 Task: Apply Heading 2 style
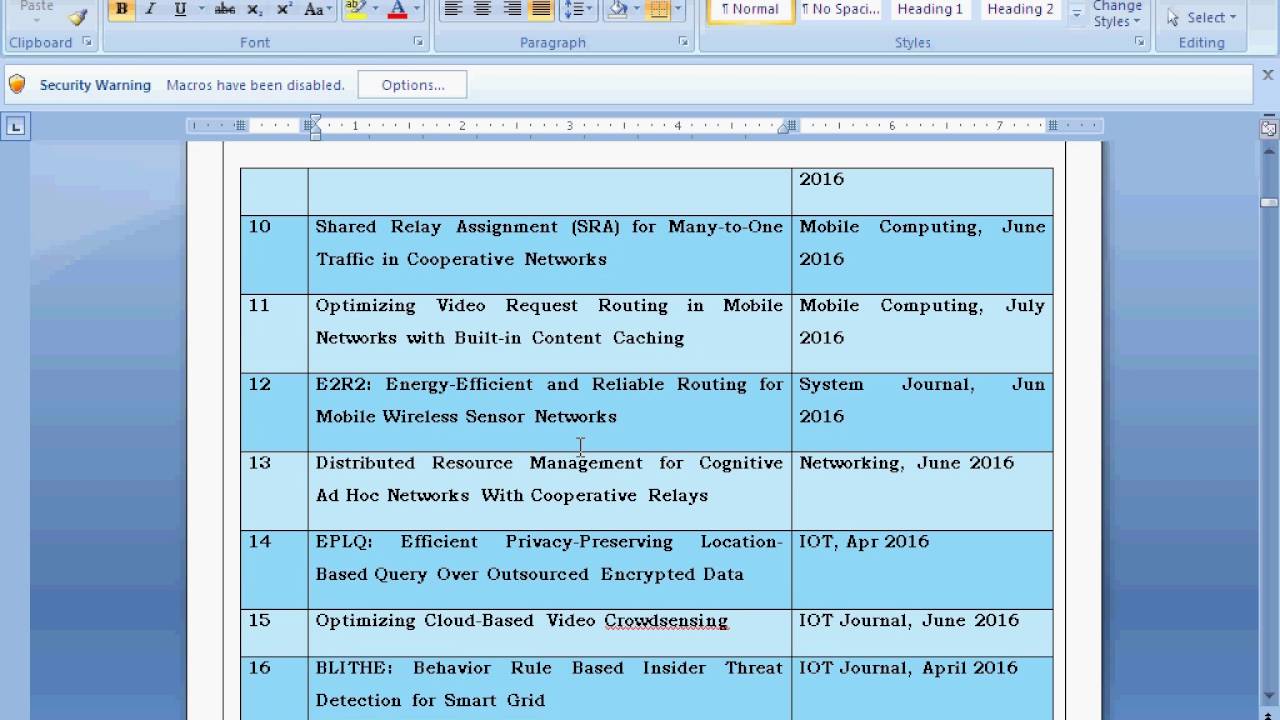pyautogui.click(x=1020, y=10)
